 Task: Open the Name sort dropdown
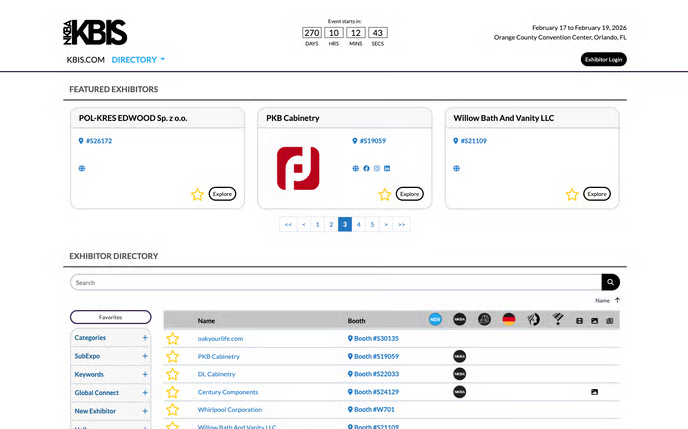pyautogui.click(x=602, y=300)
